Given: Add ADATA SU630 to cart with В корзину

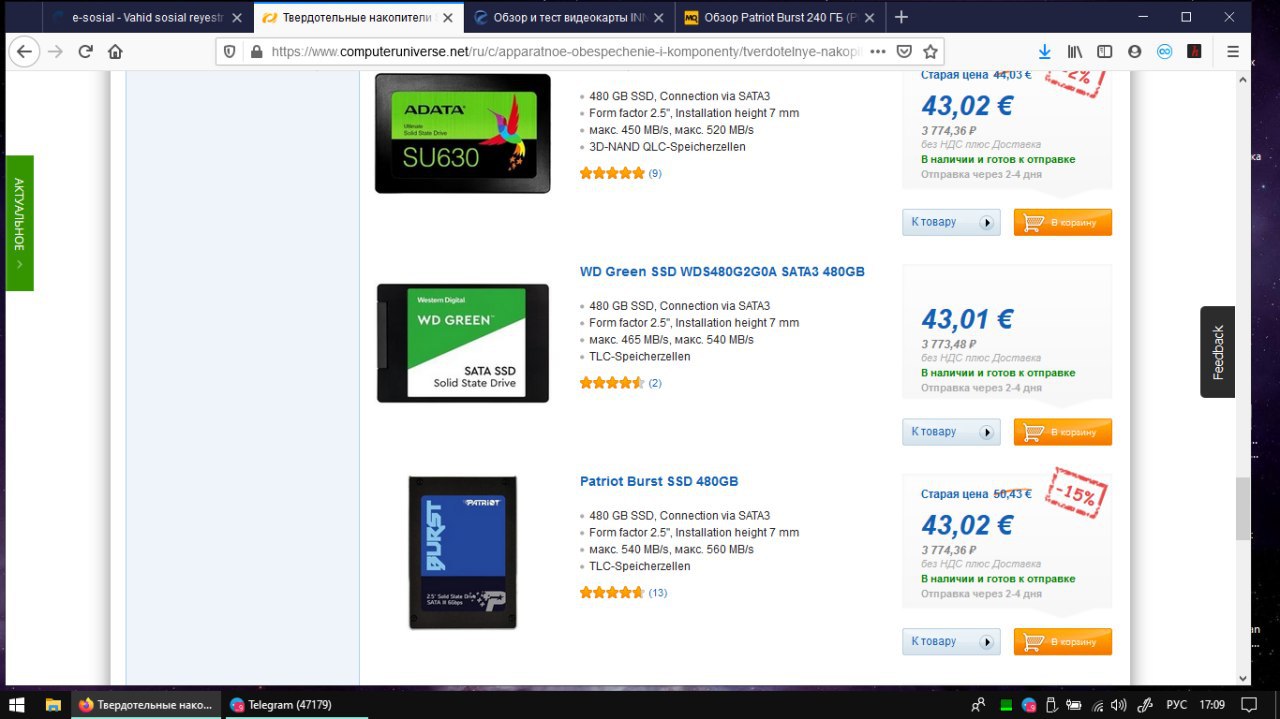Looking at the screenshot, I should pos(1063,222).
